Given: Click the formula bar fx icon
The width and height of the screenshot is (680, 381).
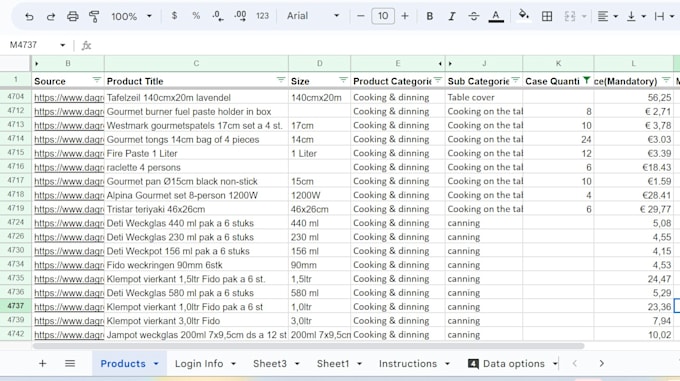Looking at the screenshot, I should coord(86,45).
